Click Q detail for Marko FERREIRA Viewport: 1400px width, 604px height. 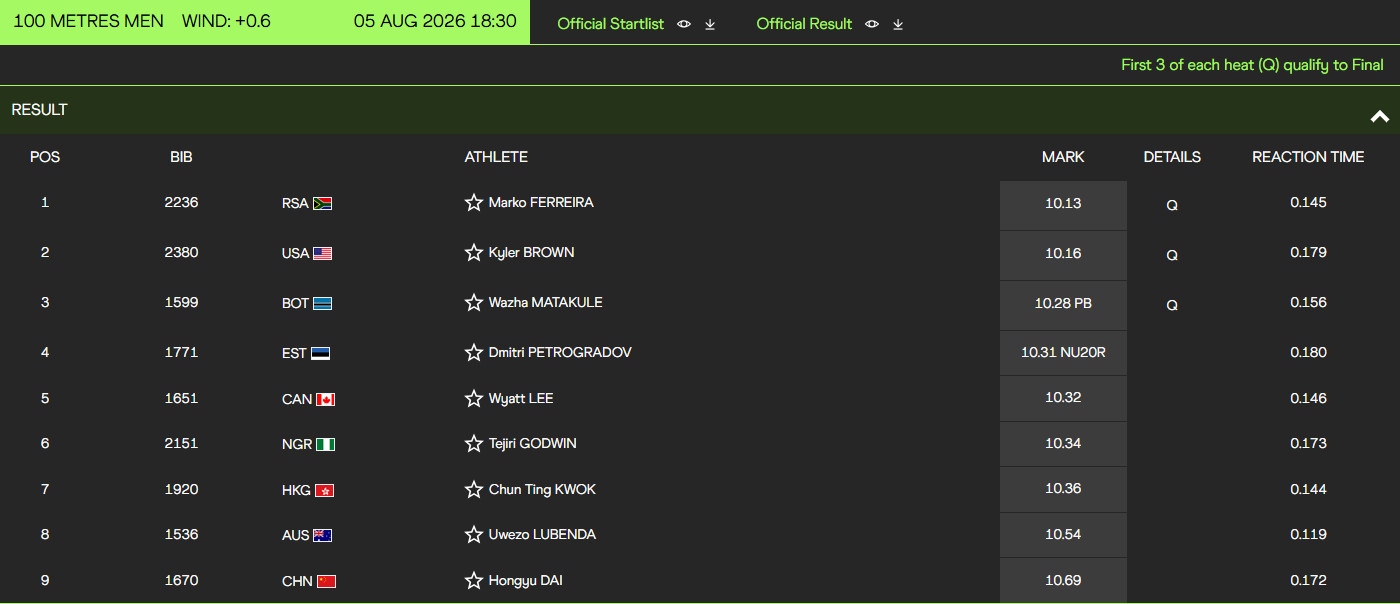1172,205
